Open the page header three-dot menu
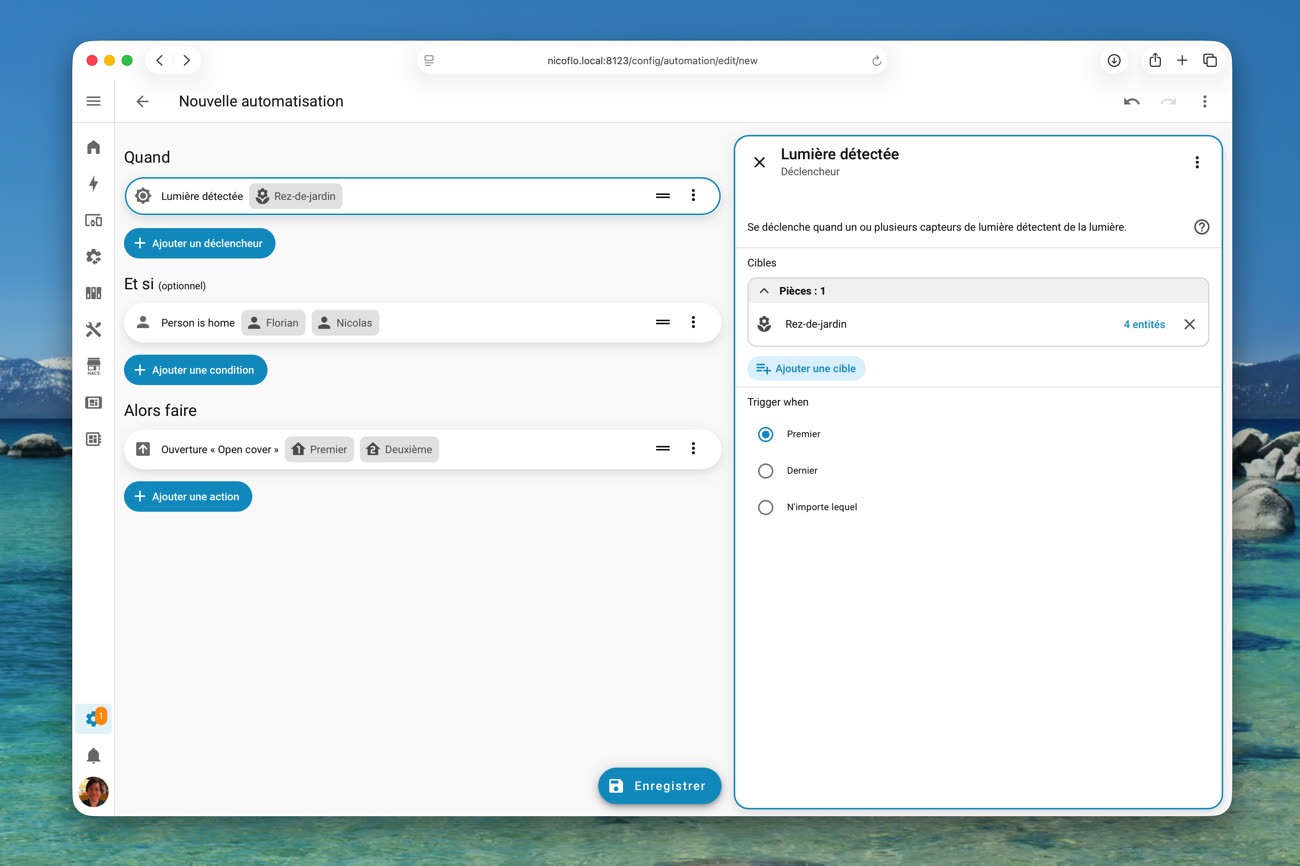Viewport: 1300px width, 866px height. tap(1204, 101)
